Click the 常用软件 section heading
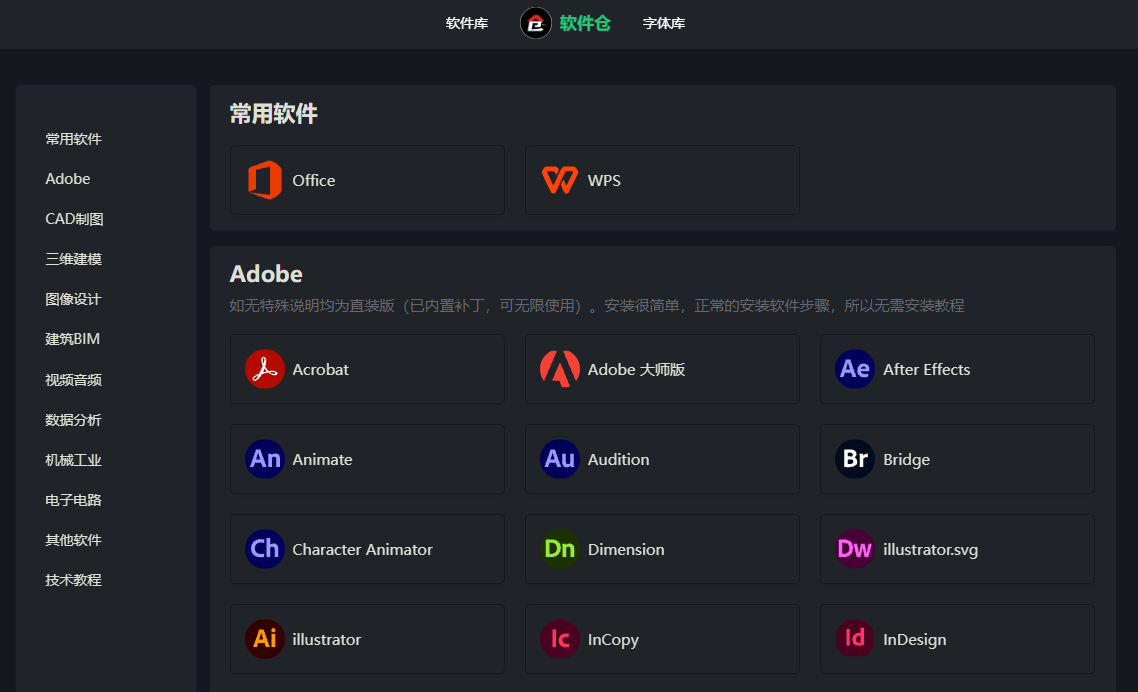The image size is (1138, 692). [274, 113]
